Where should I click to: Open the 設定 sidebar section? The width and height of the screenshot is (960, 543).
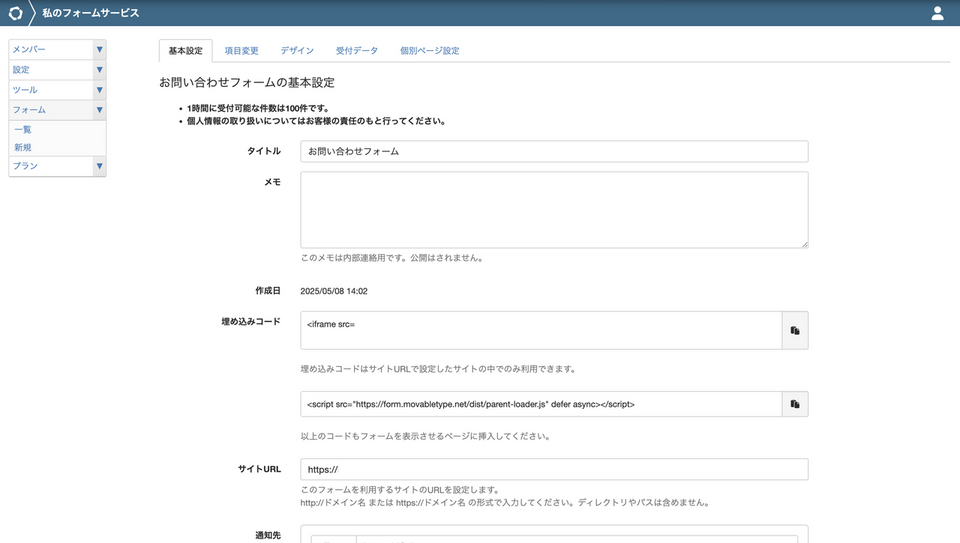51,70
